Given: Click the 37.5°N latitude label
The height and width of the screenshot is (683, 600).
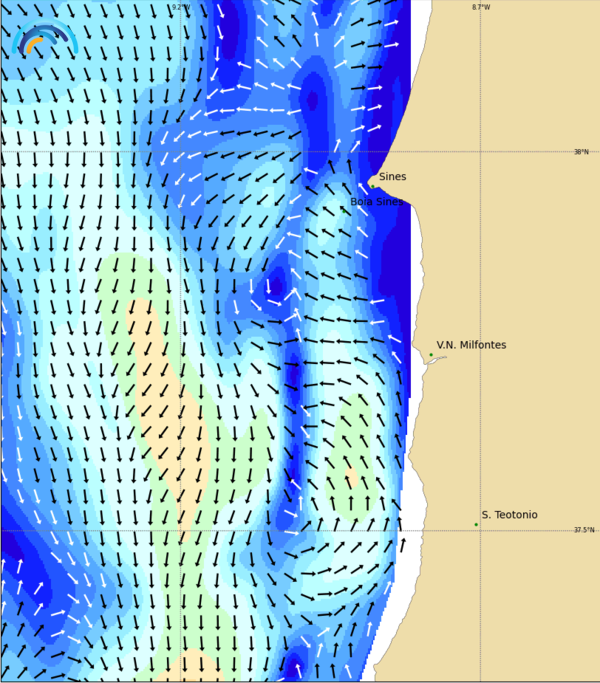Looking at the screenshot, I should coord(584,530).
